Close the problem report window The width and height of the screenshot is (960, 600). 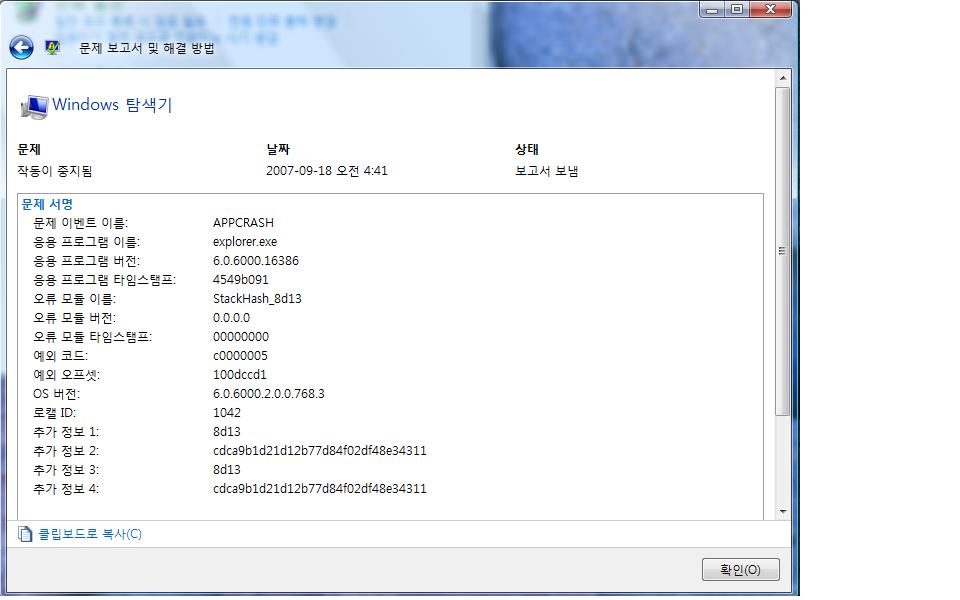[770, 9]
